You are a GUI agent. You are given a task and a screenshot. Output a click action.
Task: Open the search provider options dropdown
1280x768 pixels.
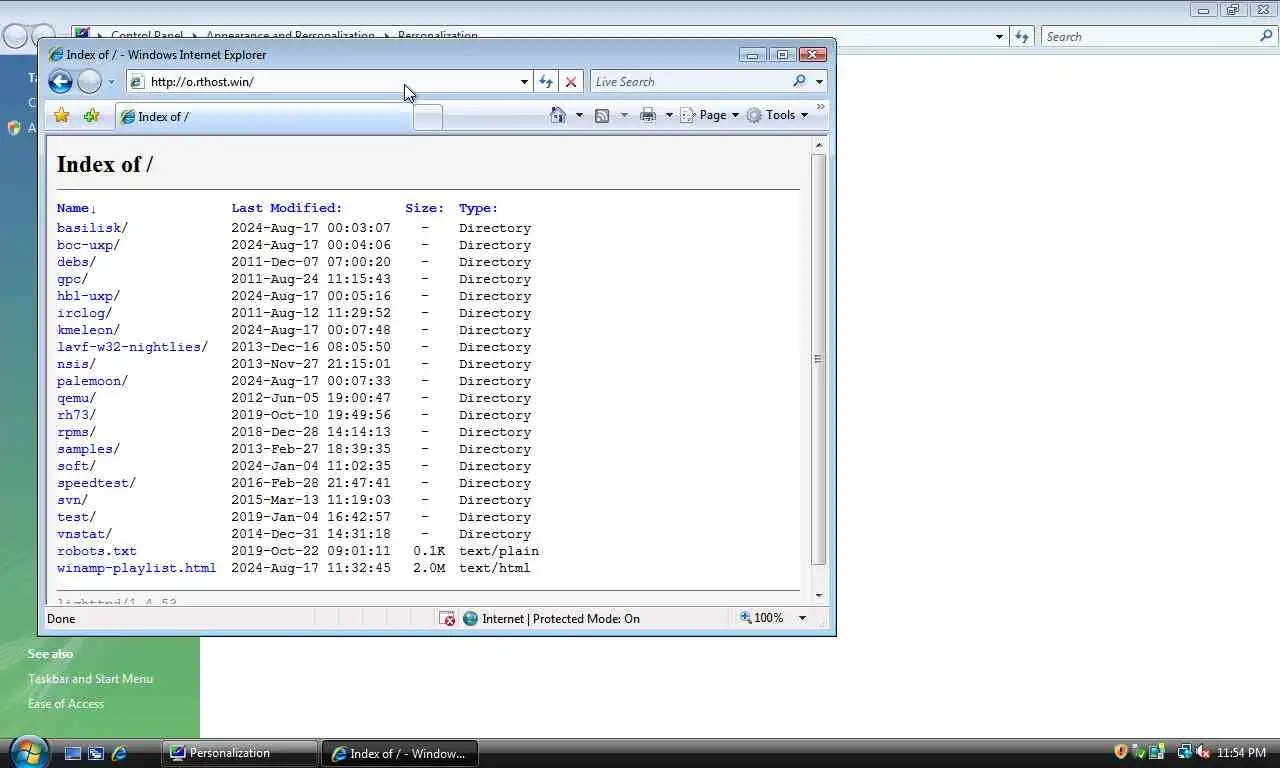point(819,82)
